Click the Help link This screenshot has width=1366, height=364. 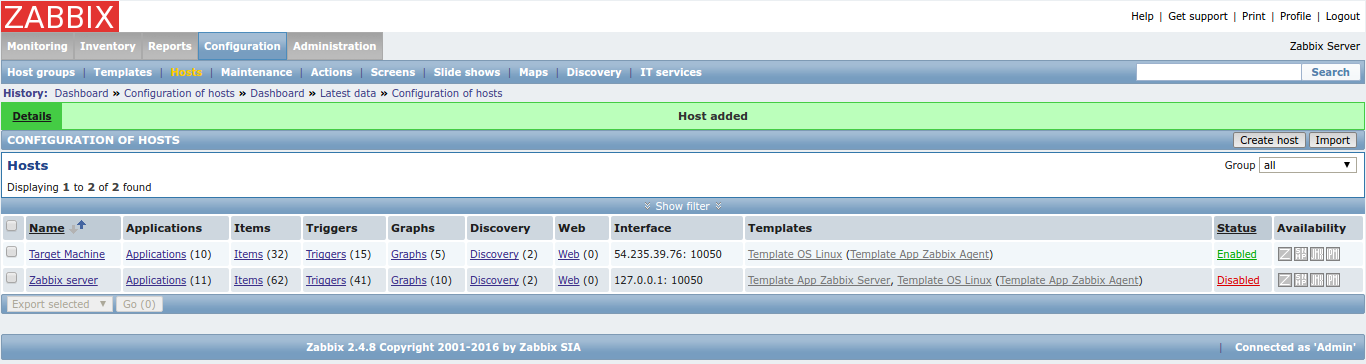[1142, 16]
